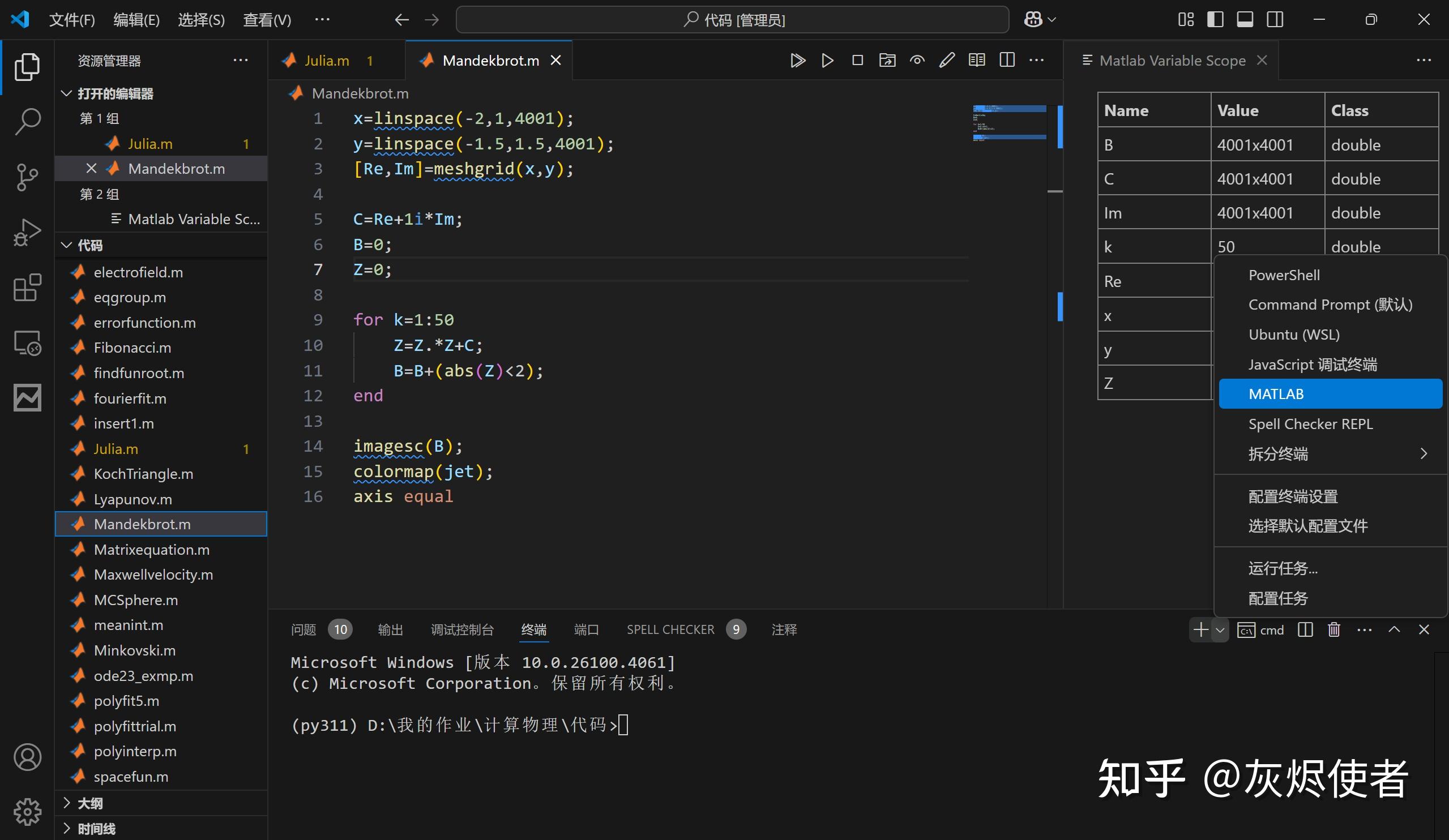Stop the running script with the stop icon
The image size is (1449, 840).
click(x=857, y=60)
